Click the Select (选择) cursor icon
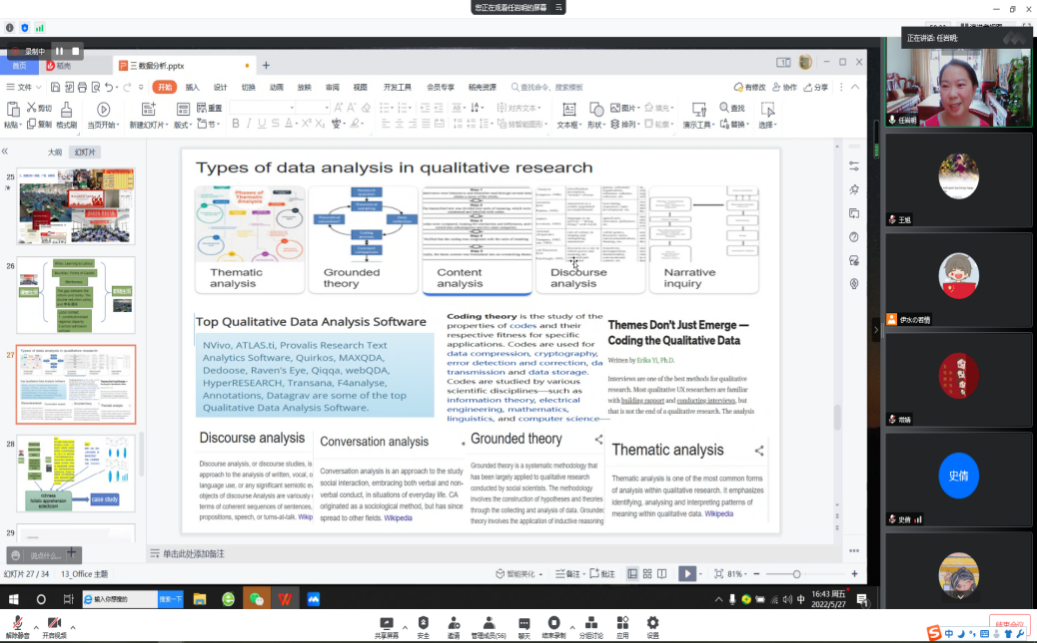 pos(767,109)
